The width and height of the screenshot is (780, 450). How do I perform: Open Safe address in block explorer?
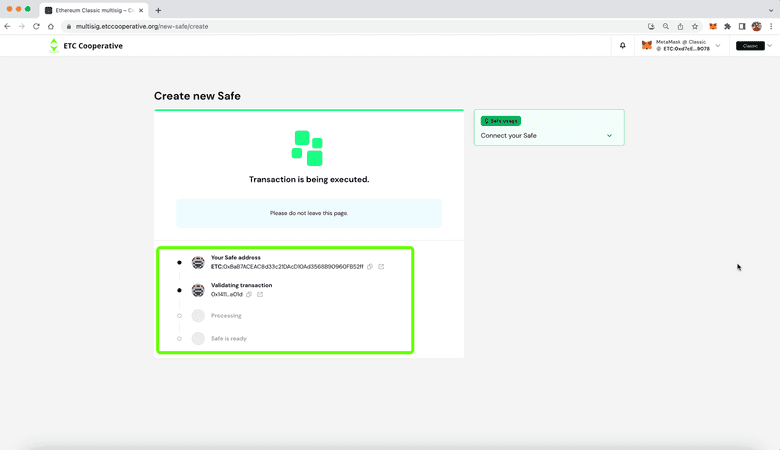pos(381,267)
